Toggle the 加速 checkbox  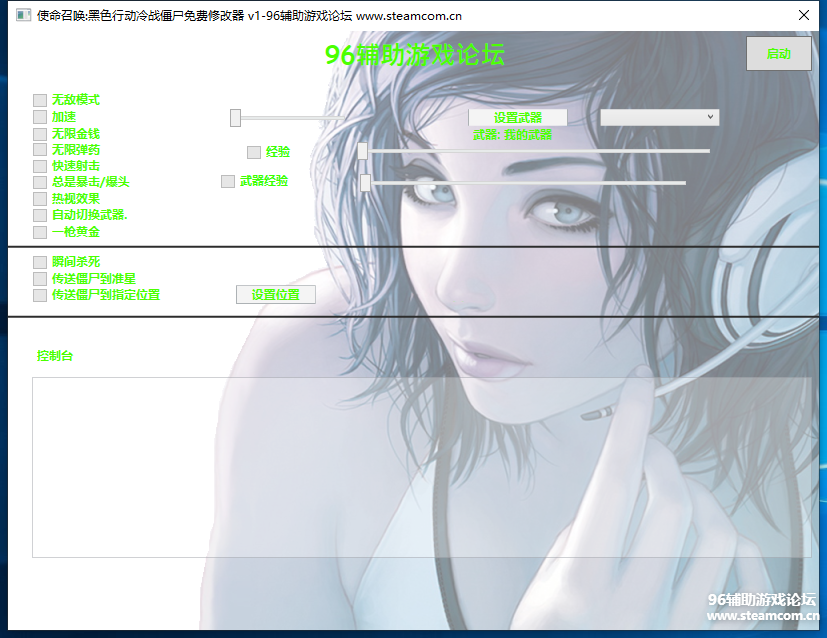pyautogui.click(x=40, y=117)
